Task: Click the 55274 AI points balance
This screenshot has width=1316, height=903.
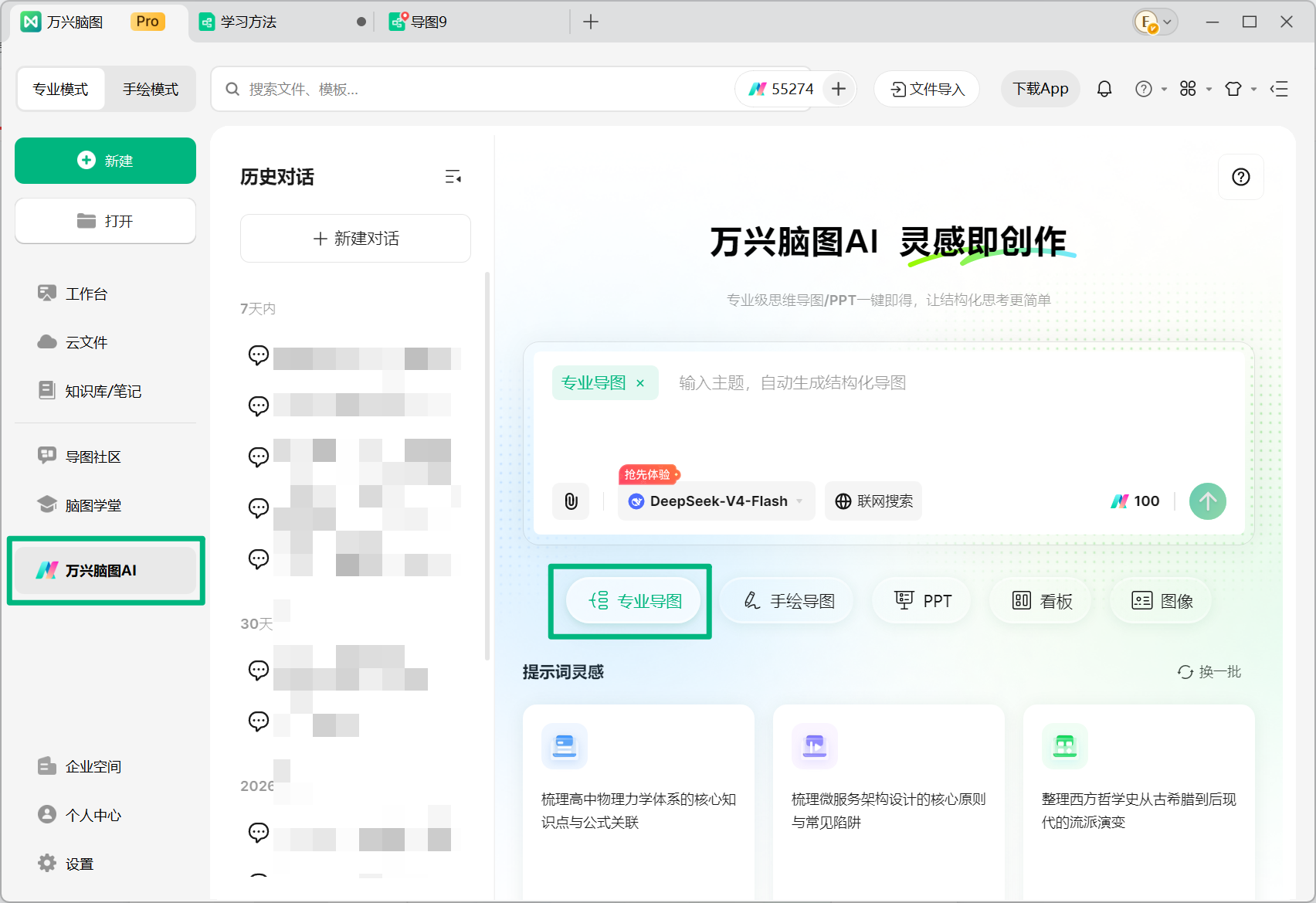Action: [x=782, y=89]
